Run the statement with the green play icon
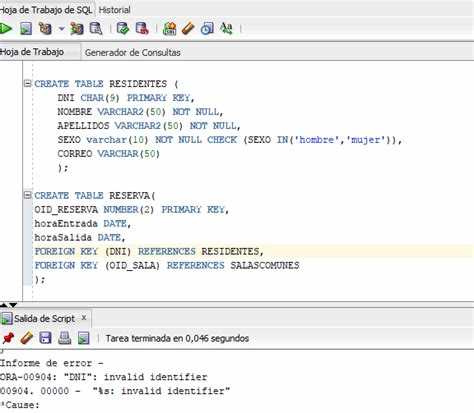474x413 pixels. 5,29
